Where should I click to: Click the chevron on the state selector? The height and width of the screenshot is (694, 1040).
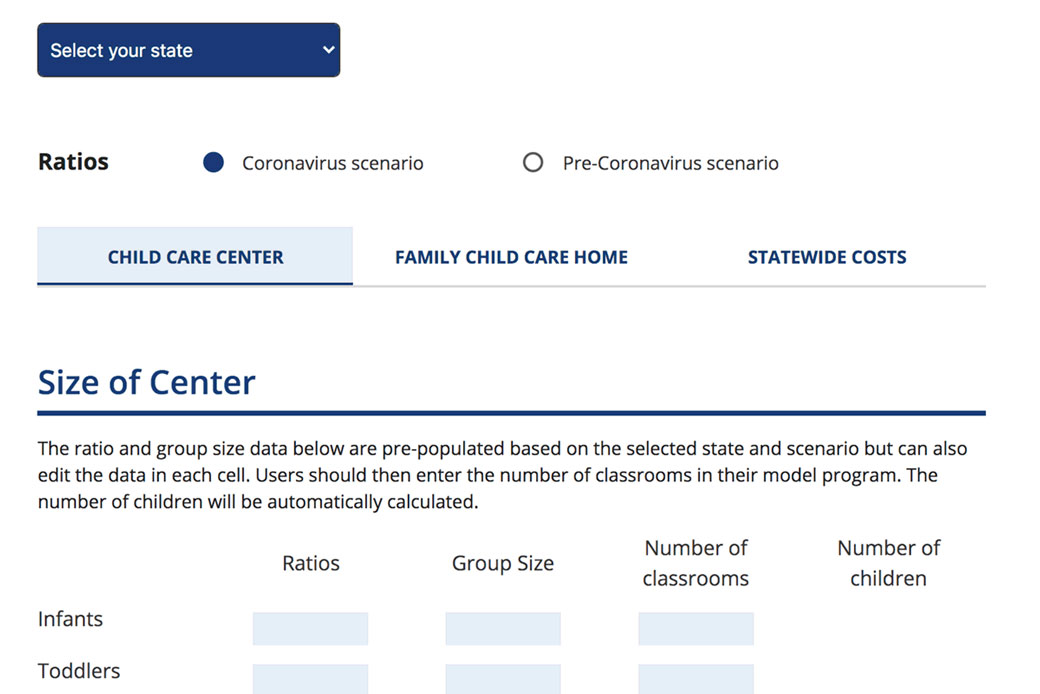[325, 49]
